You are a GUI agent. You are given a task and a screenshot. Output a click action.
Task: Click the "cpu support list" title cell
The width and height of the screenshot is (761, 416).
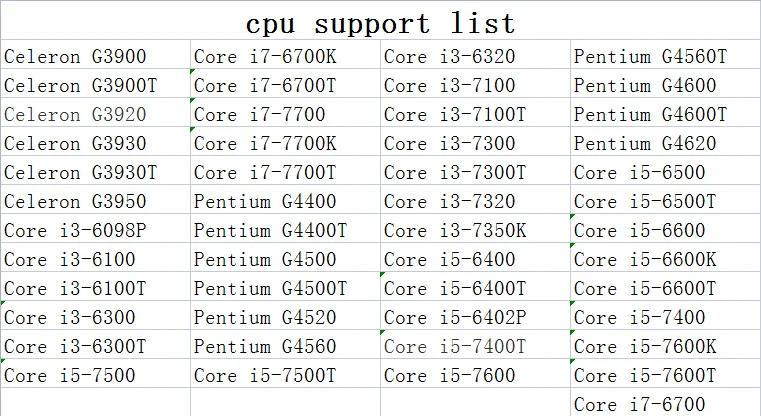(x=380, y=22)
